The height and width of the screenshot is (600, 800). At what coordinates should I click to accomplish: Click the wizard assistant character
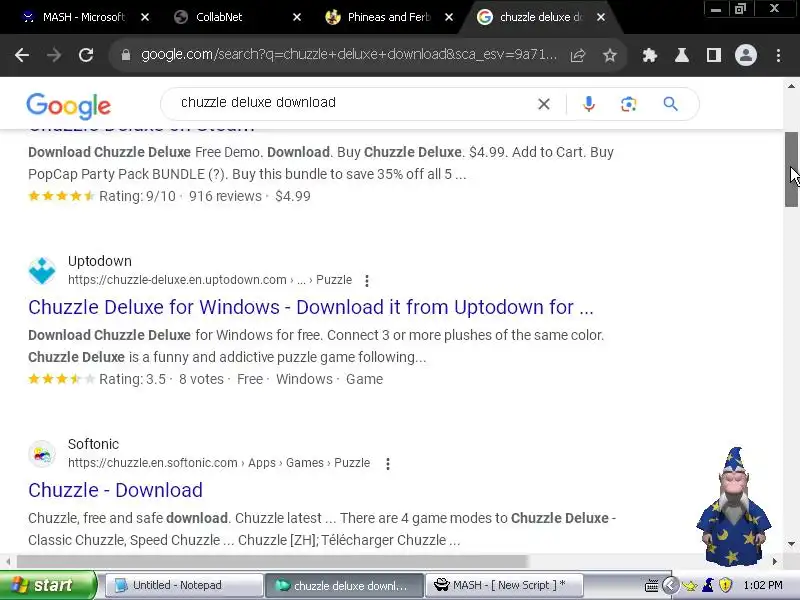click(734, 507)
